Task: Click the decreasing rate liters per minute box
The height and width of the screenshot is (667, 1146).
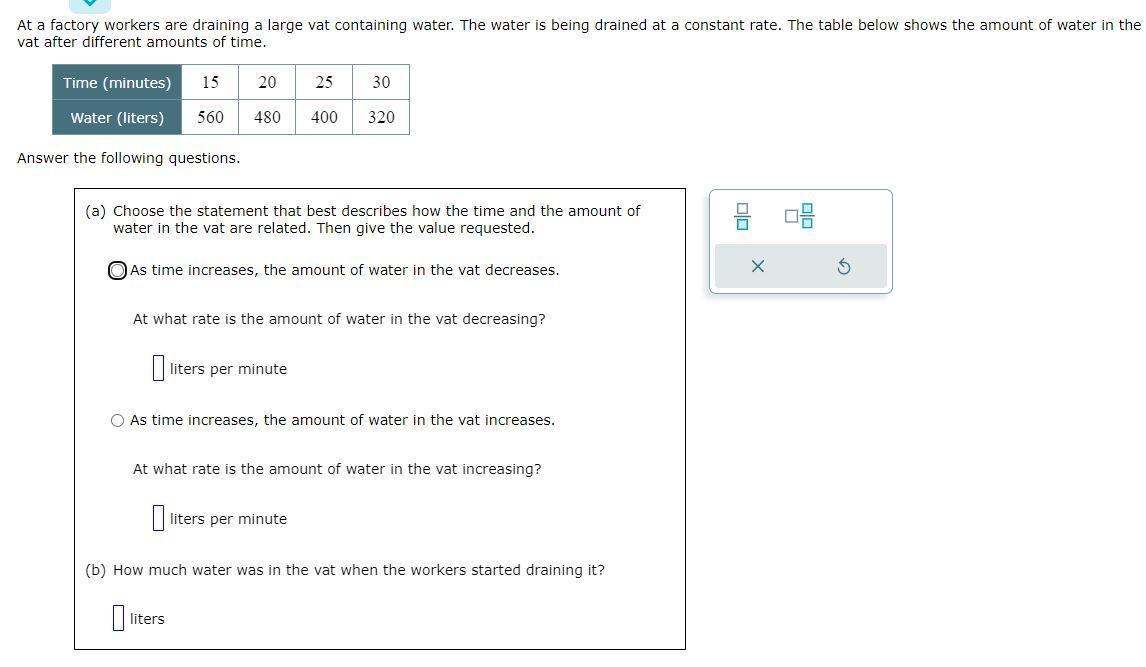Action: pyautogui.click(x=158, y=368)
